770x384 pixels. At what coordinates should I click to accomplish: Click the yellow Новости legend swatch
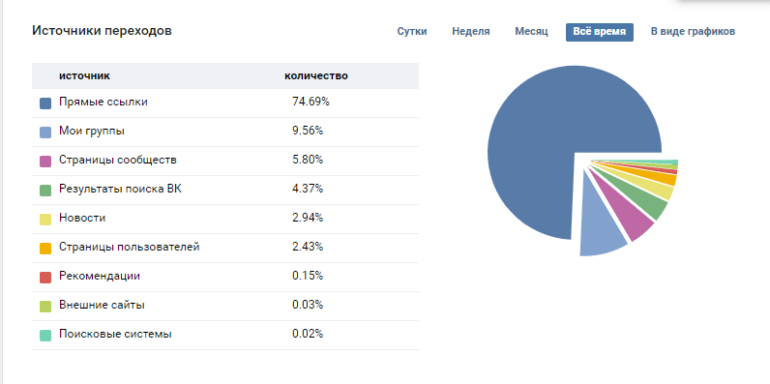point(45,219)
